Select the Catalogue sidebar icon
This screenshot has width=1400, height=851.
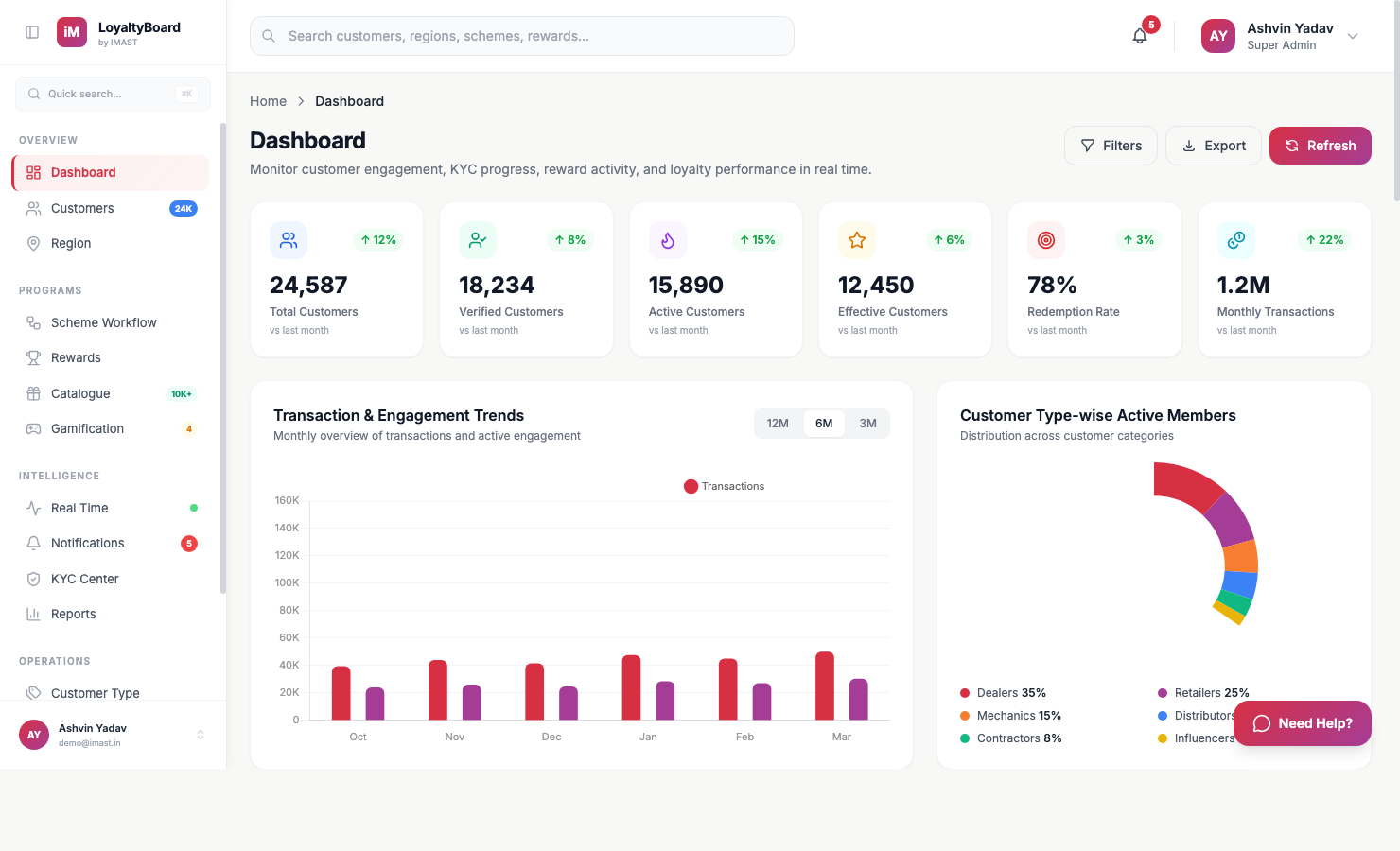tap(33, 393)
